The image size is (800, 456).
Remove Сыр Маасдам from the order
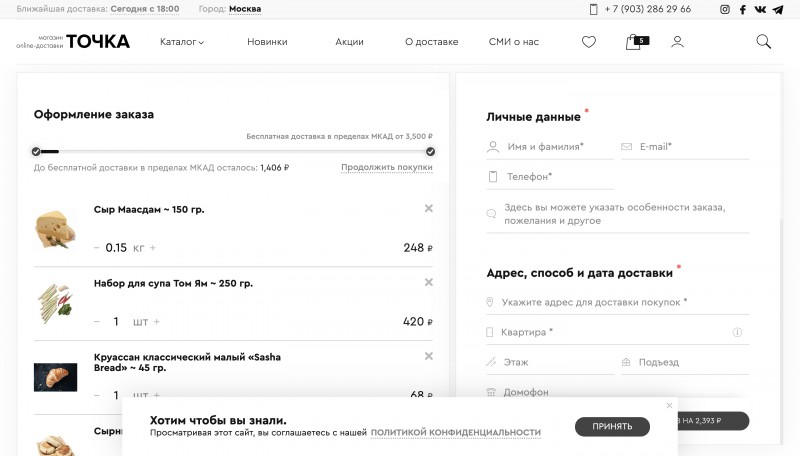(429, 208)
